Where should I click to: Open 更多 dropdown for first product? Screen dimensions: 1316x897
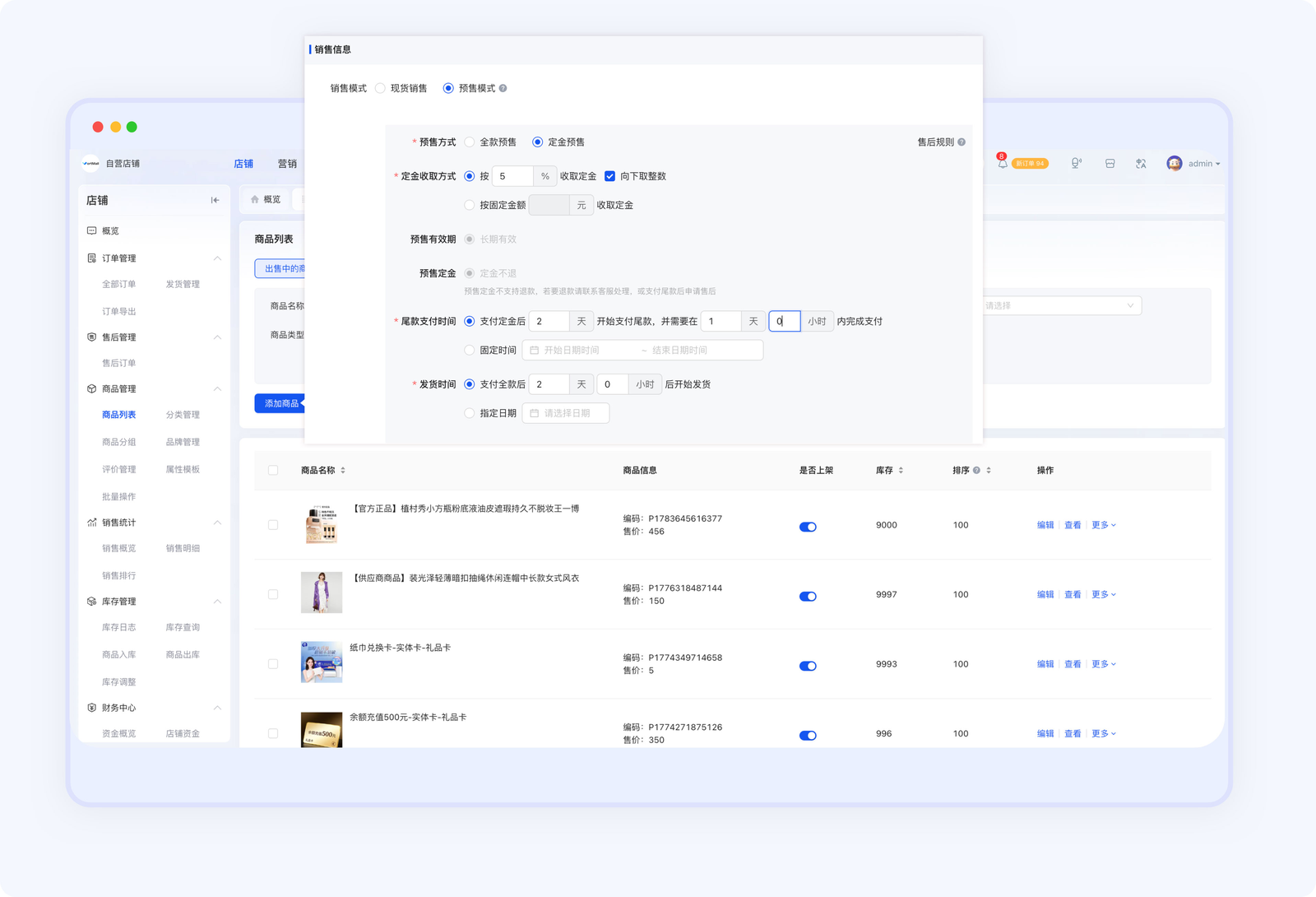coord(1104,525)
